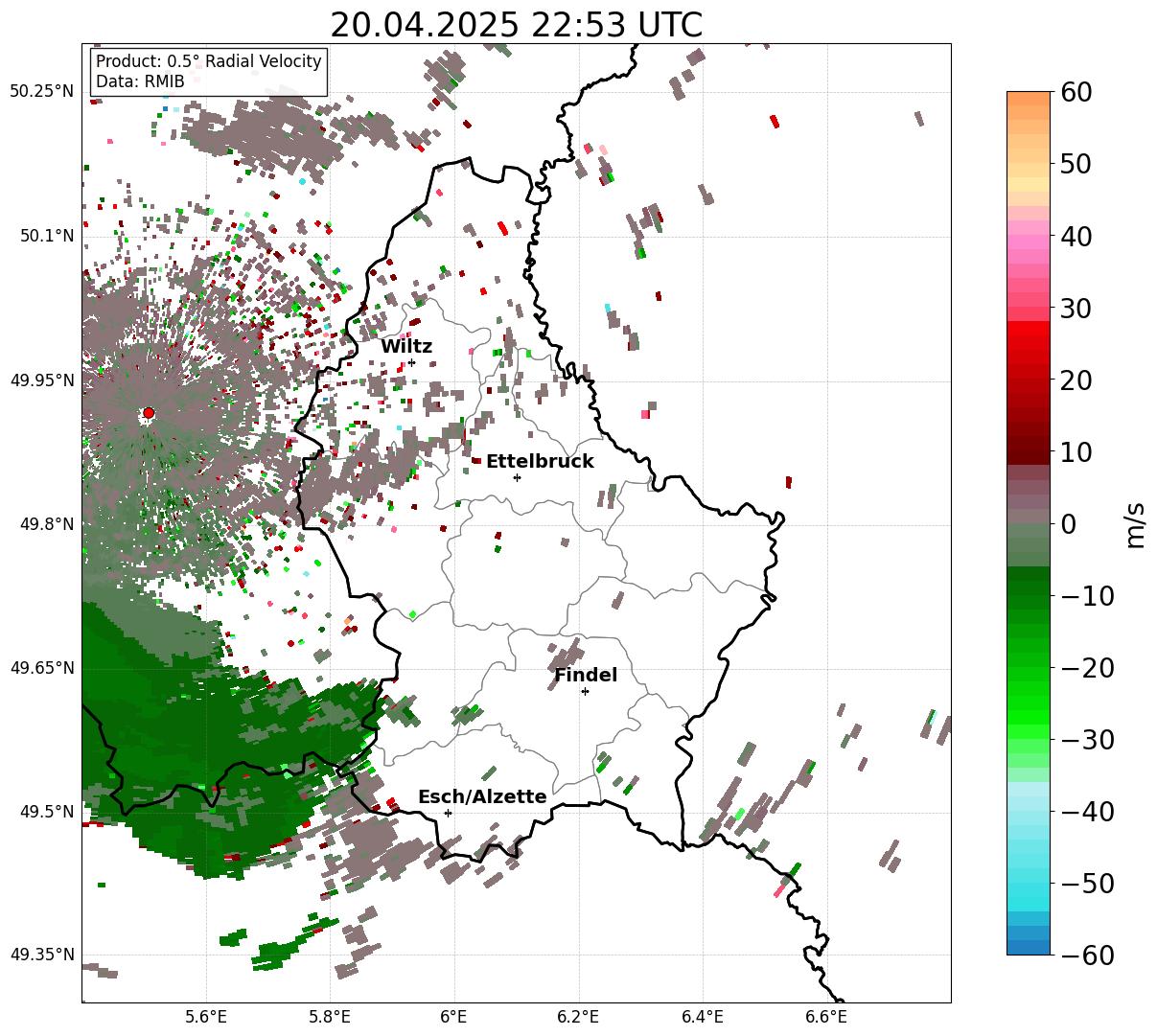Click the colorbar tick label 0
Viewport: 1157px width, 1036px height.
1067,523
